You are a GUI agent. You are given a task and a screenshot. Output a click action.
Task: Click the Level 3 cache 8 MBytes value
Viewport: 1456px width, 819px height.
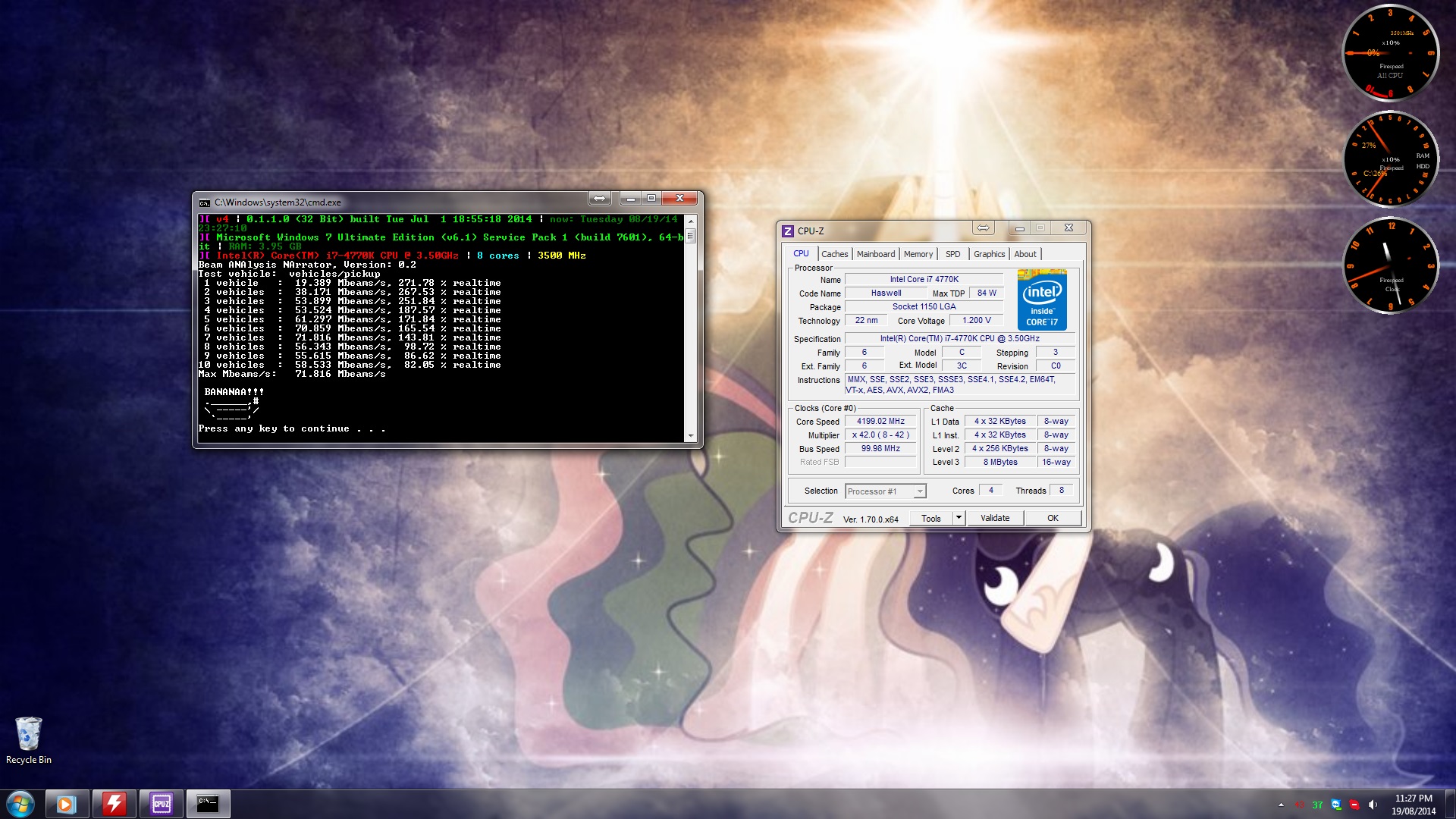1000,463
